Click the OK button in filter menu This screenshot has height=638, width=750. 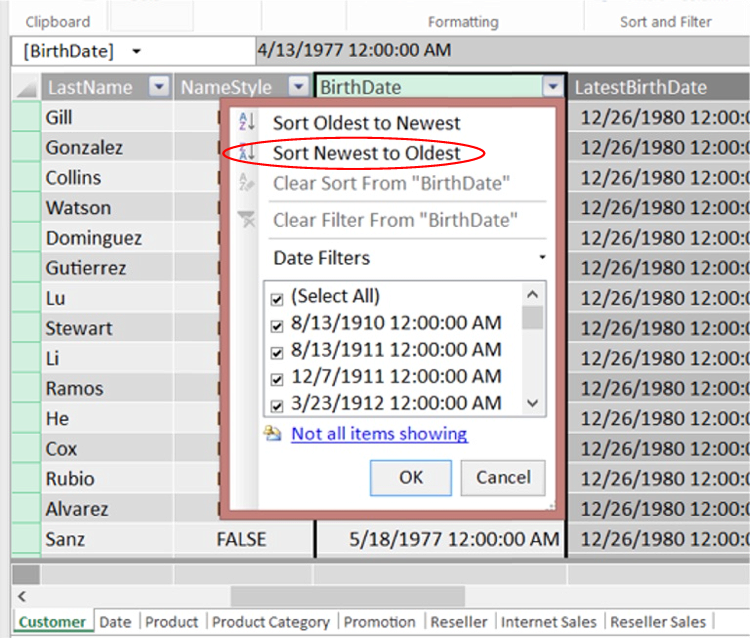(411, 477)
